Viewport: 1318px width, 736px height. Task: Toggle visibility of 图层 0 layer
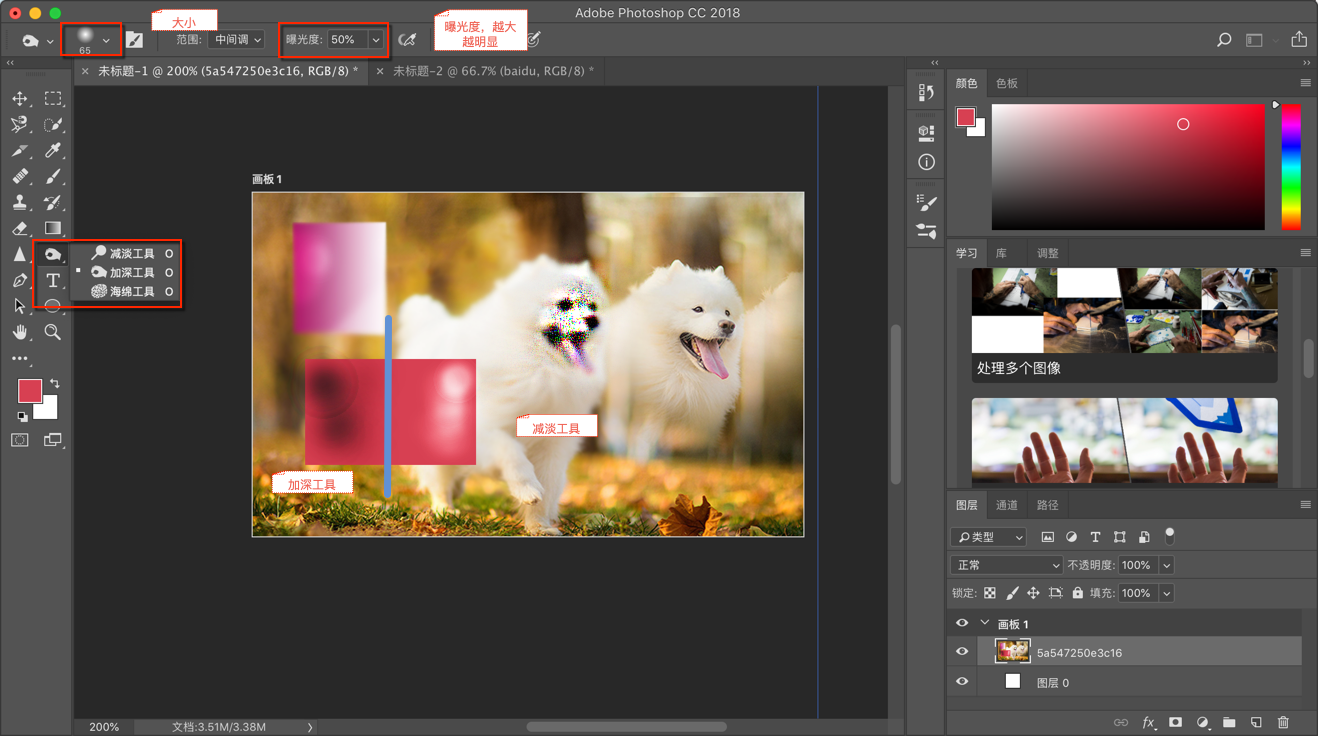point(962,682)
